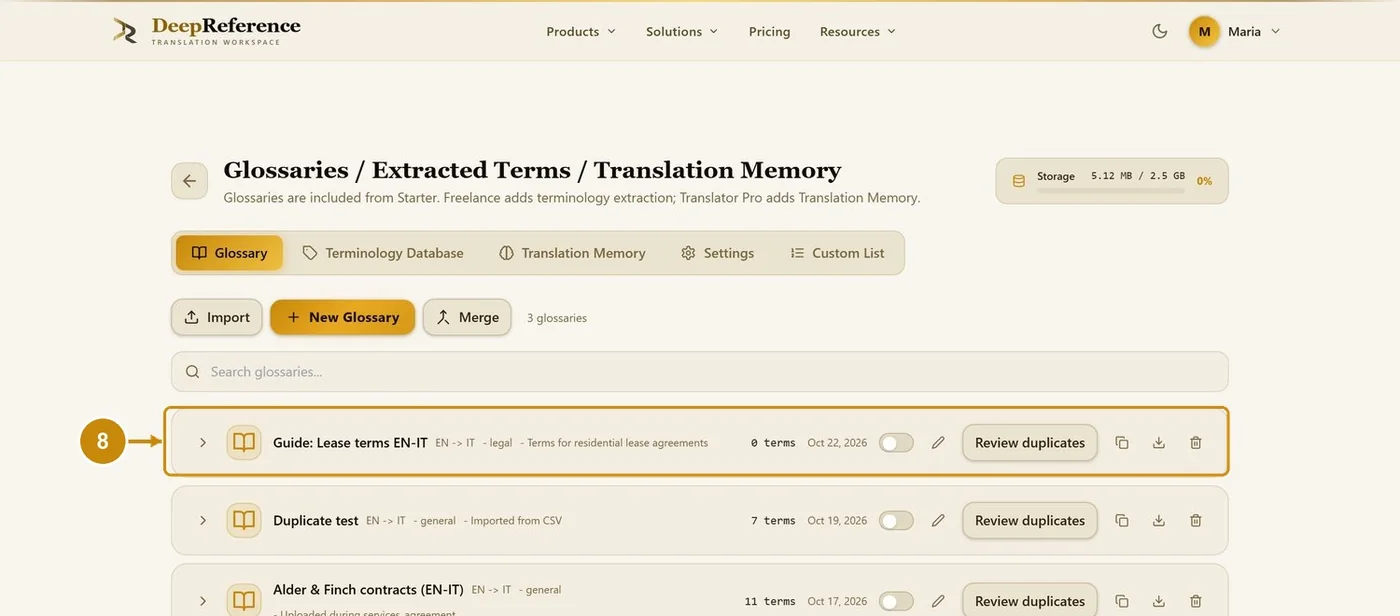Click the Merge button
Viewport: 1400px width, 616px height.
point(467,317)
